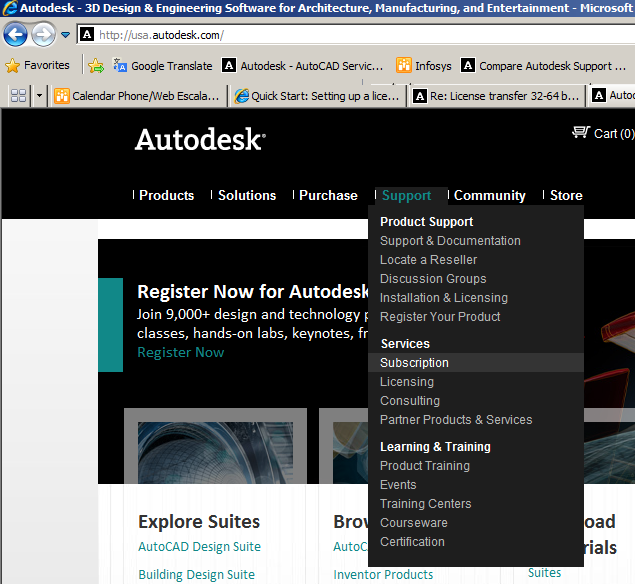Open the Solutions navigation menu
This screenshot has height=584, width=635.
tap(247, 196)
